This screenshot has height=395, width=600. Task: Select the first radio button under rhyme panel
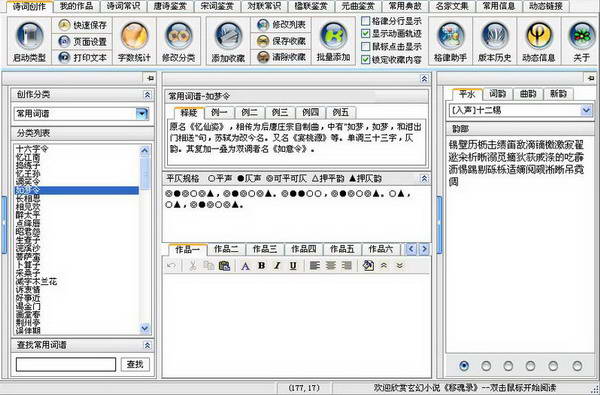click(x=464, y=366)
